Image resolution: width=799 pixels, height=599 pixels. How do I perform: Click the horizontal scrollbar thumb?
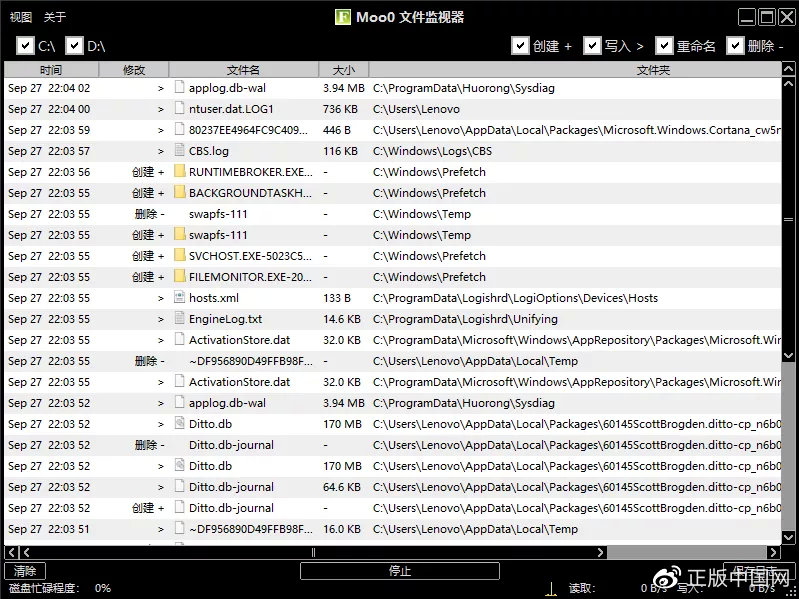click(313, 552)
